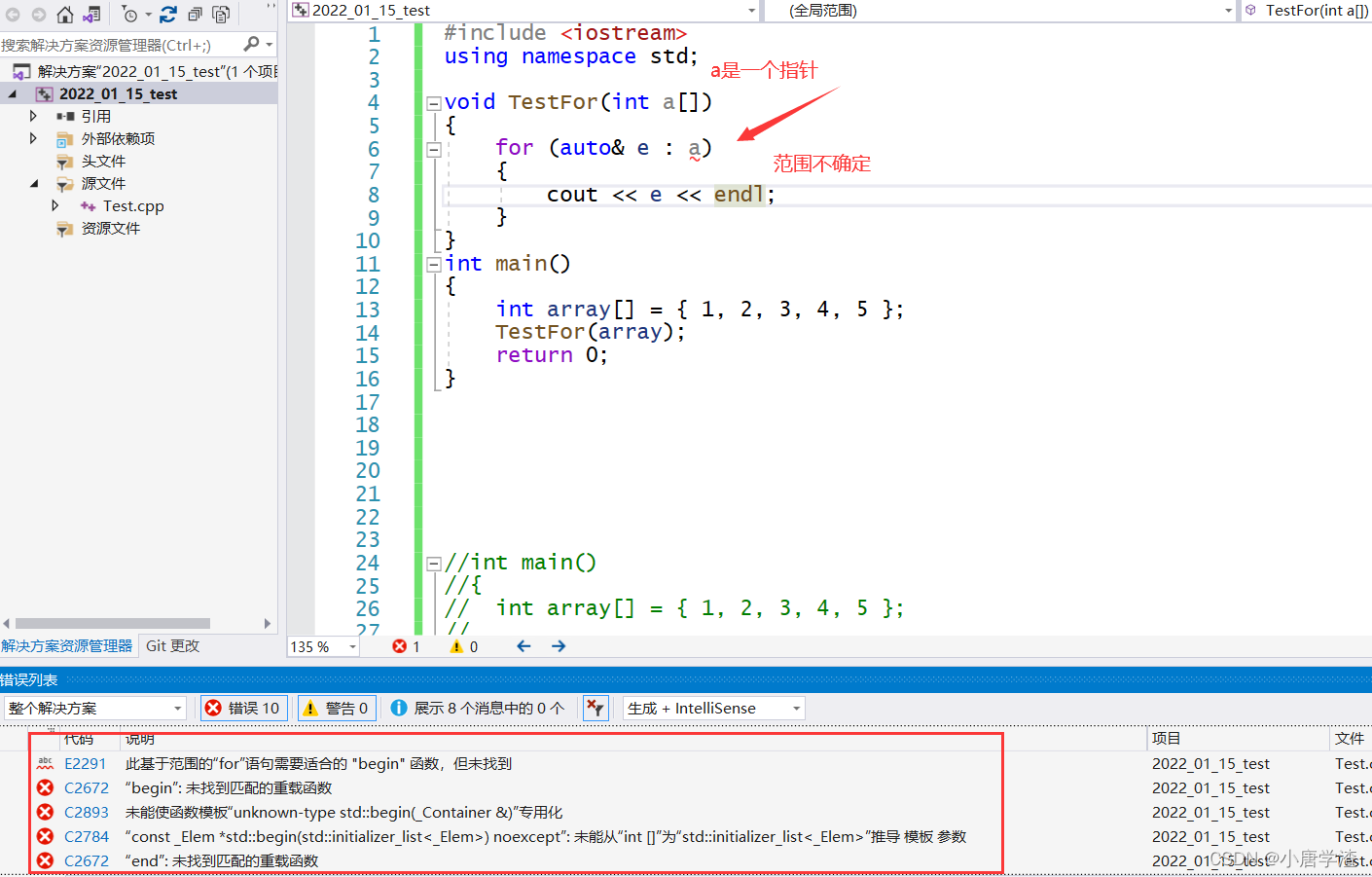Collapse the main function at line 11
Image resolution: width=1372 pixels, height=877 pixels.
434,264
